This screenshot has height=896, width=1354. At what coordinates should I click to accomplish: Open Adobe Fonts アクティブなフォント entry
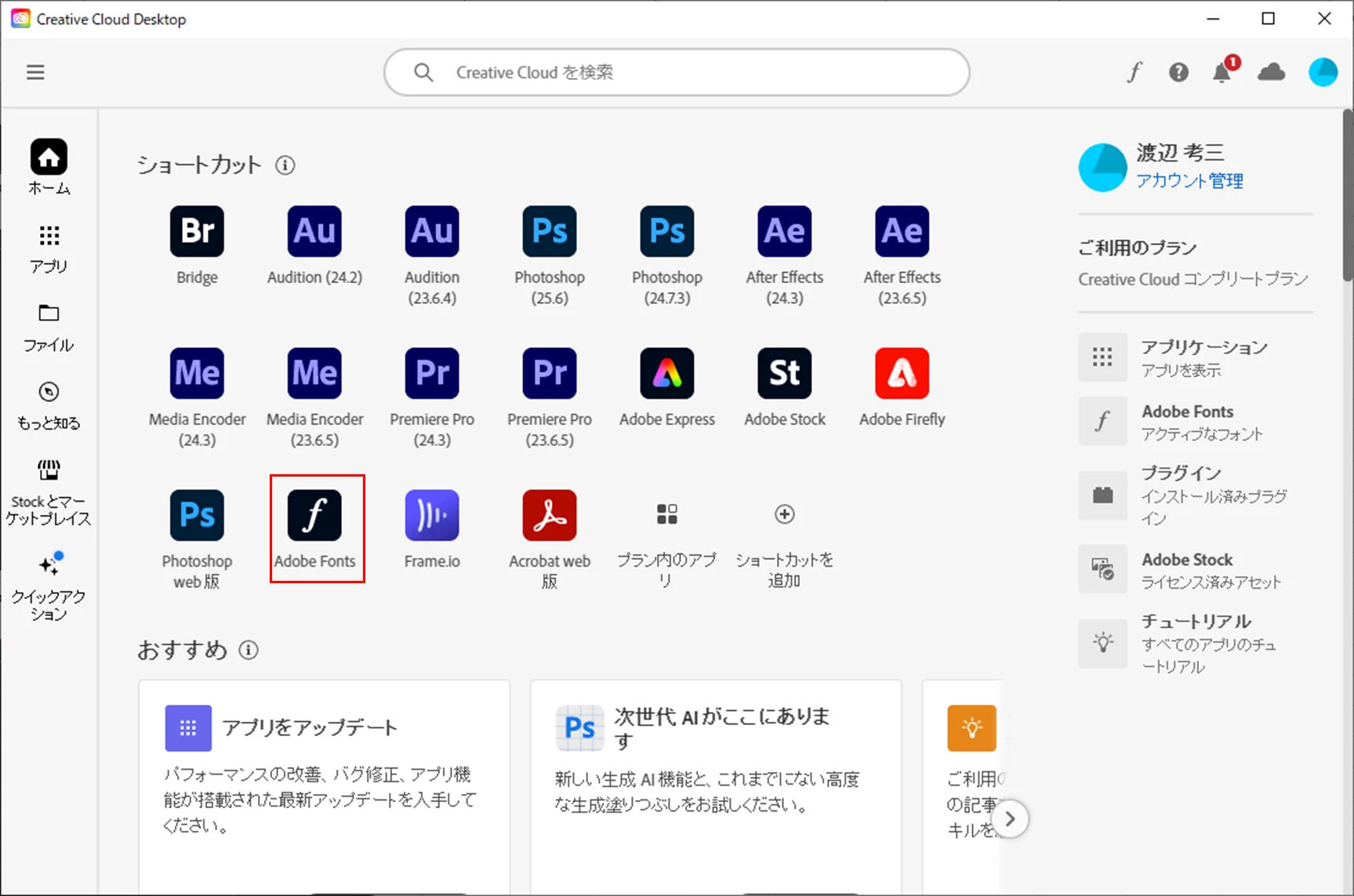1196,422
